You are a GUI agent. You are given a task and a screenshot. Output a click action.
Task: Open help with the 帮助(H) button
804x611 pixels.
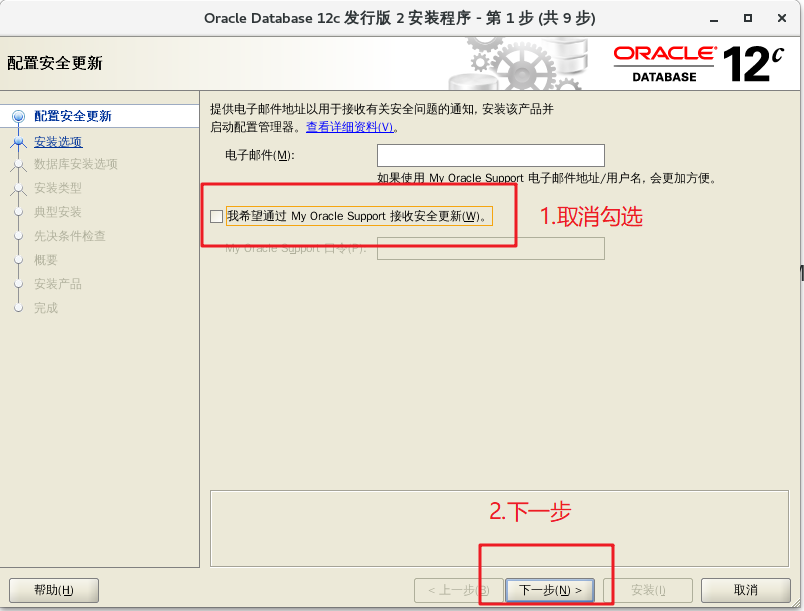pyautogui.click(x=54, y=590)
